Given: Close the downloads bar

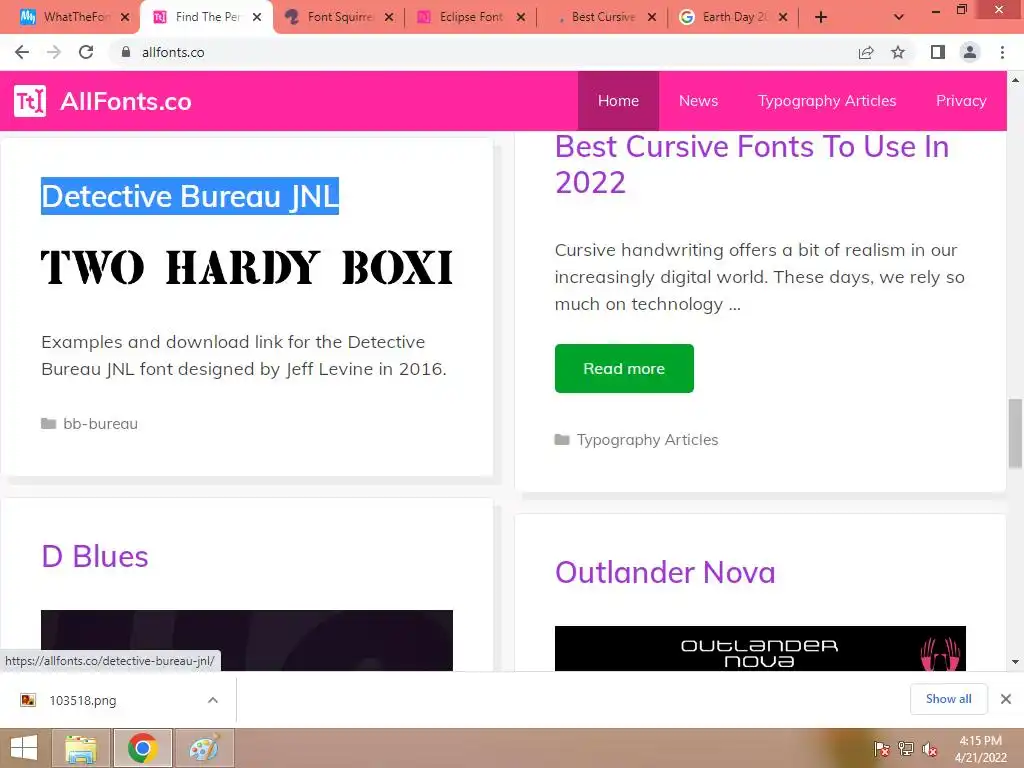Looking at the screenshot, I should point(1006,699).
